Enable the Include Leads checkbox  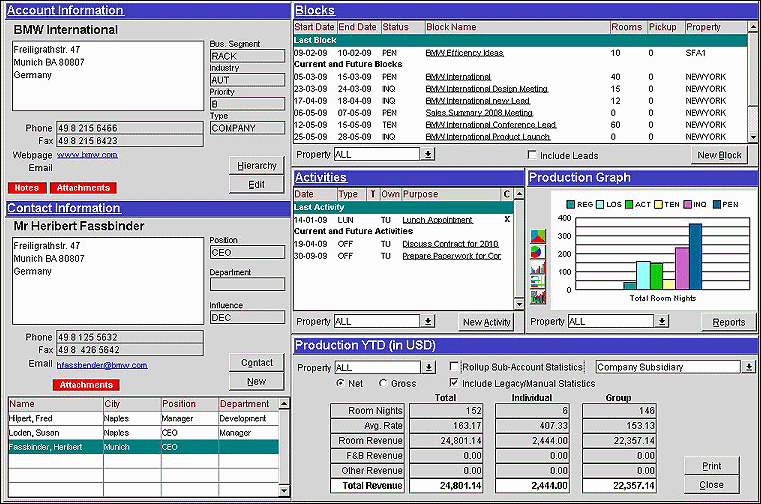(532, 155)
